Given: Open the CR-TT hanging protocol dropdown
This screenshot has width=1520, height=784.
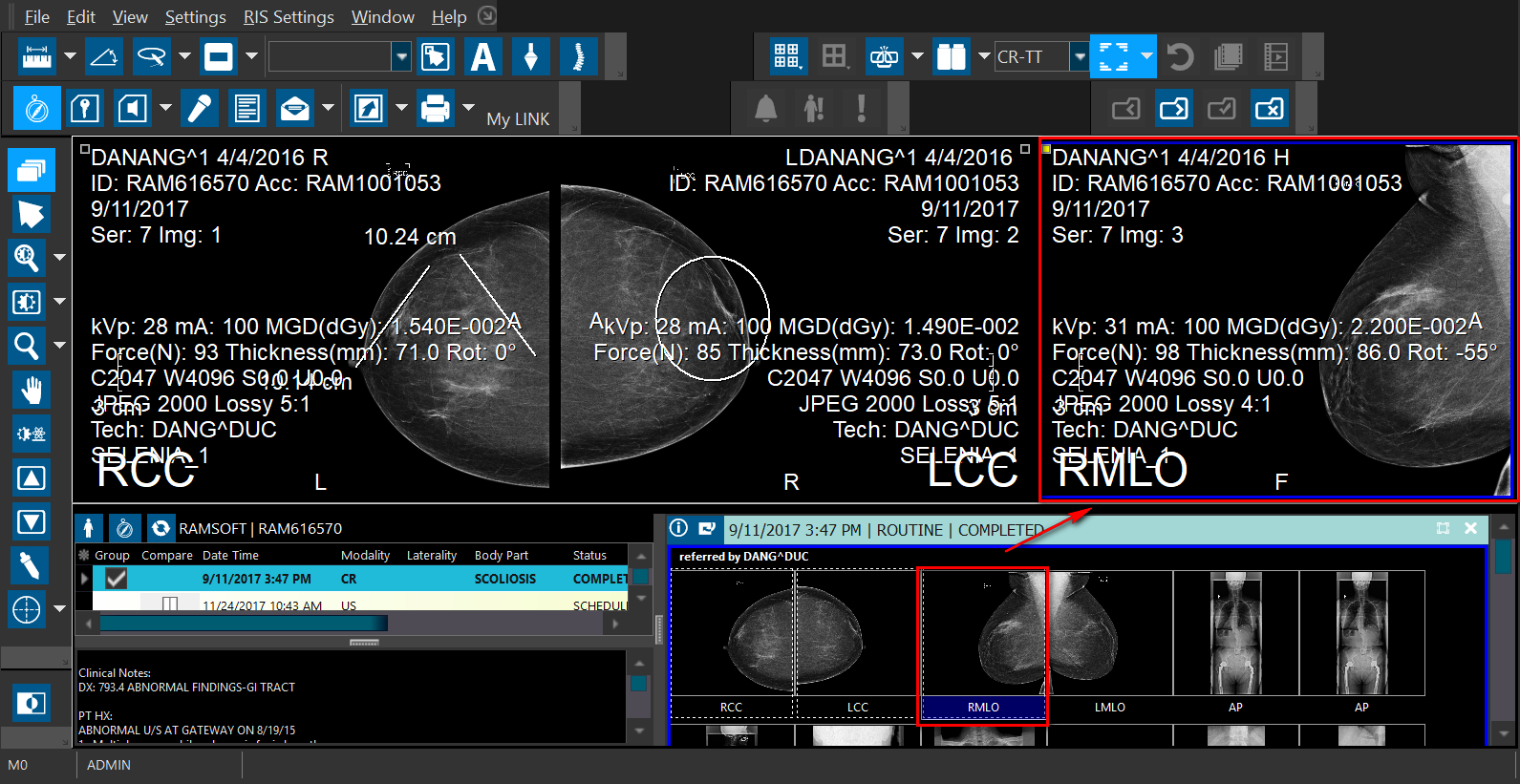Looking at the screenshot, I should pyautogui.click(x=1079, y=56).
